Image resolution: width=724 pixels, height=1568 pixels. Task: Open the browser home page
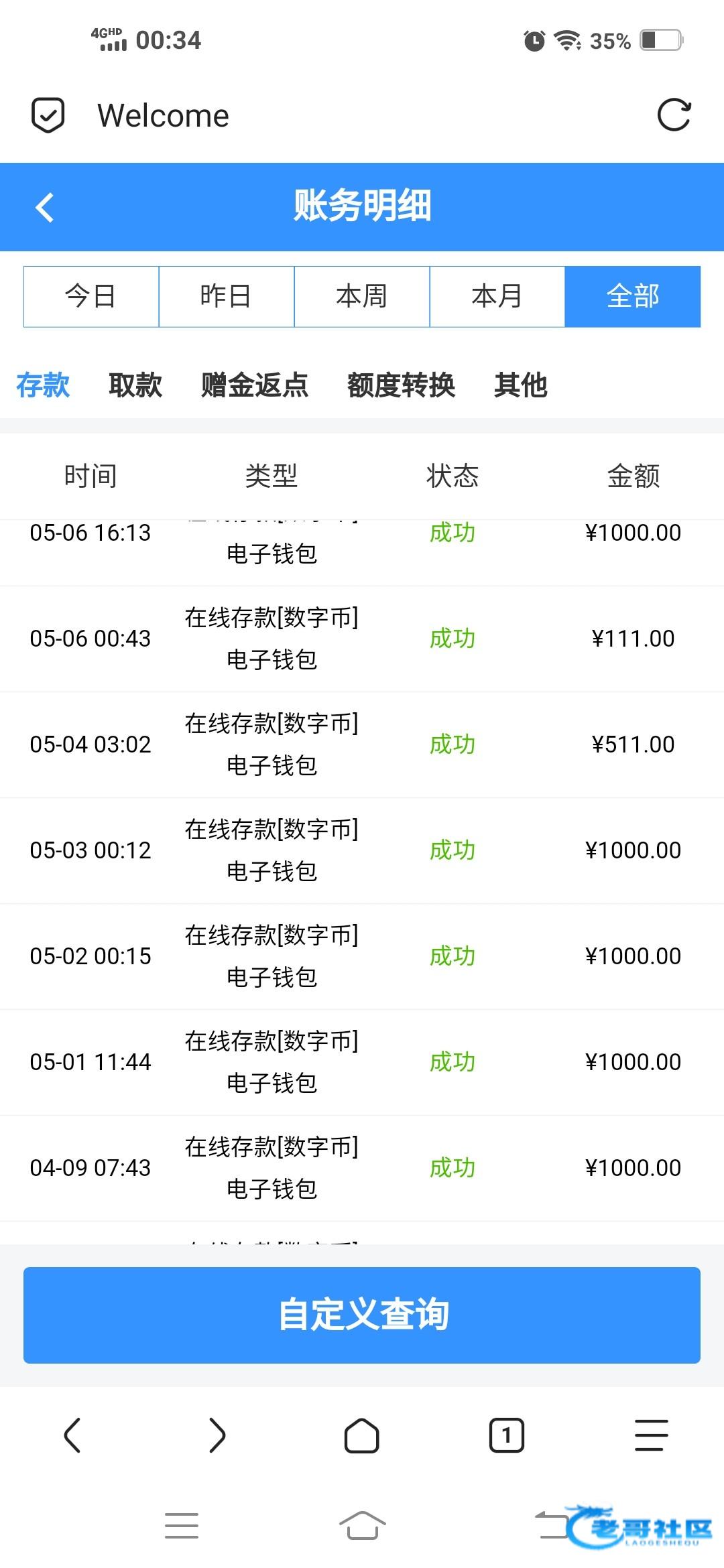pyautogui.click(x=361, y=1435)
